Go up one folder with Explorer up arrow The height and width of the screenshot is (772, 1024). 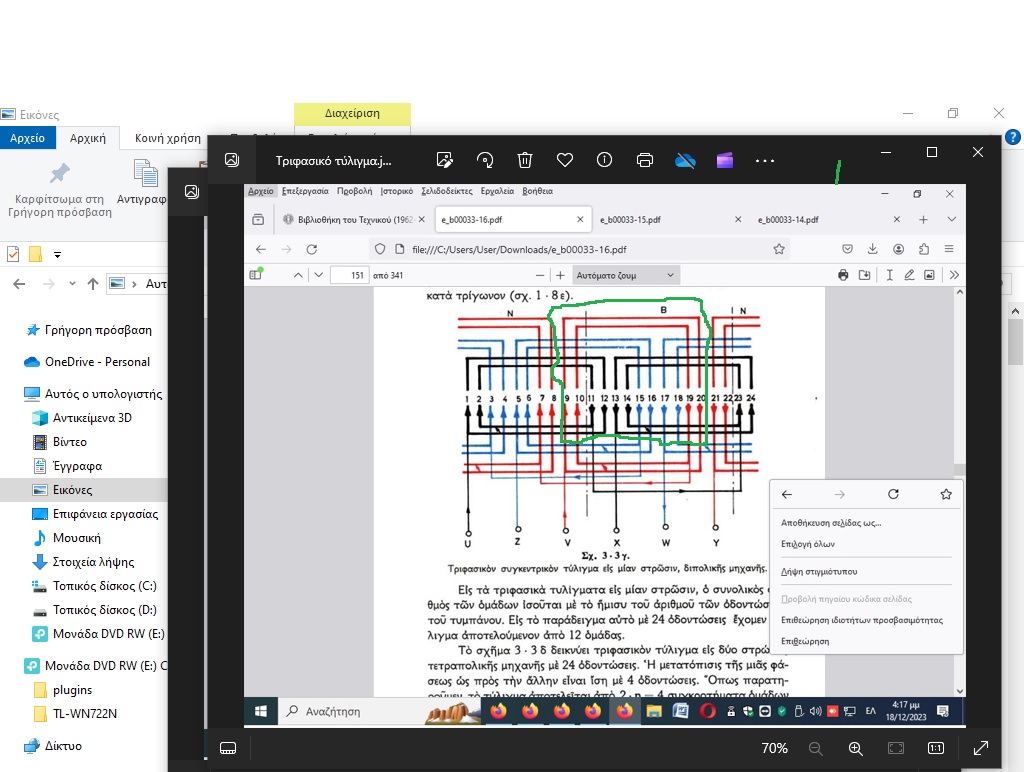(x=93, y=283)
